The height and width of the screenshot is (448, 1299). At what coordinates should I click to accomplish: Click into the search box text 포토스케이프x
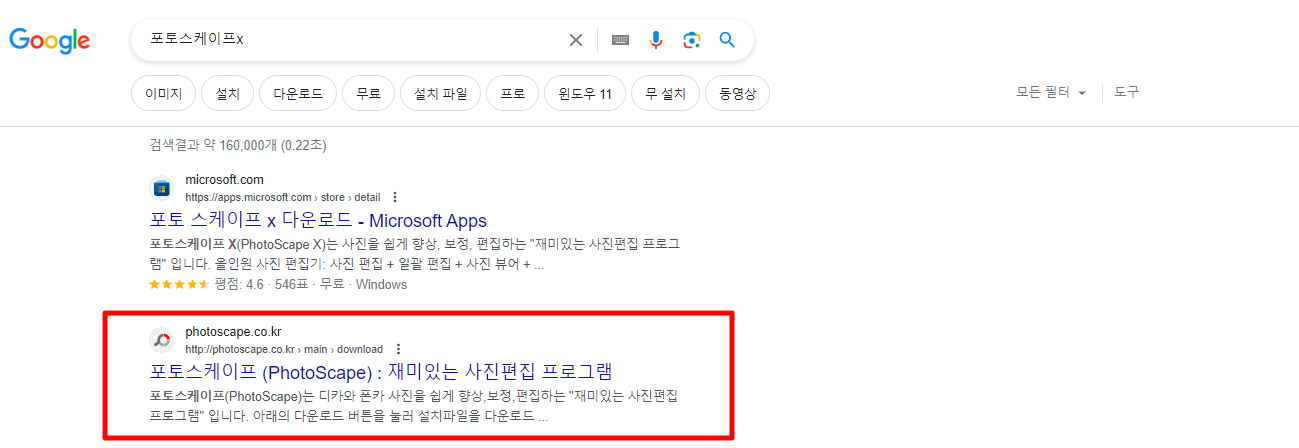point(197,40)
